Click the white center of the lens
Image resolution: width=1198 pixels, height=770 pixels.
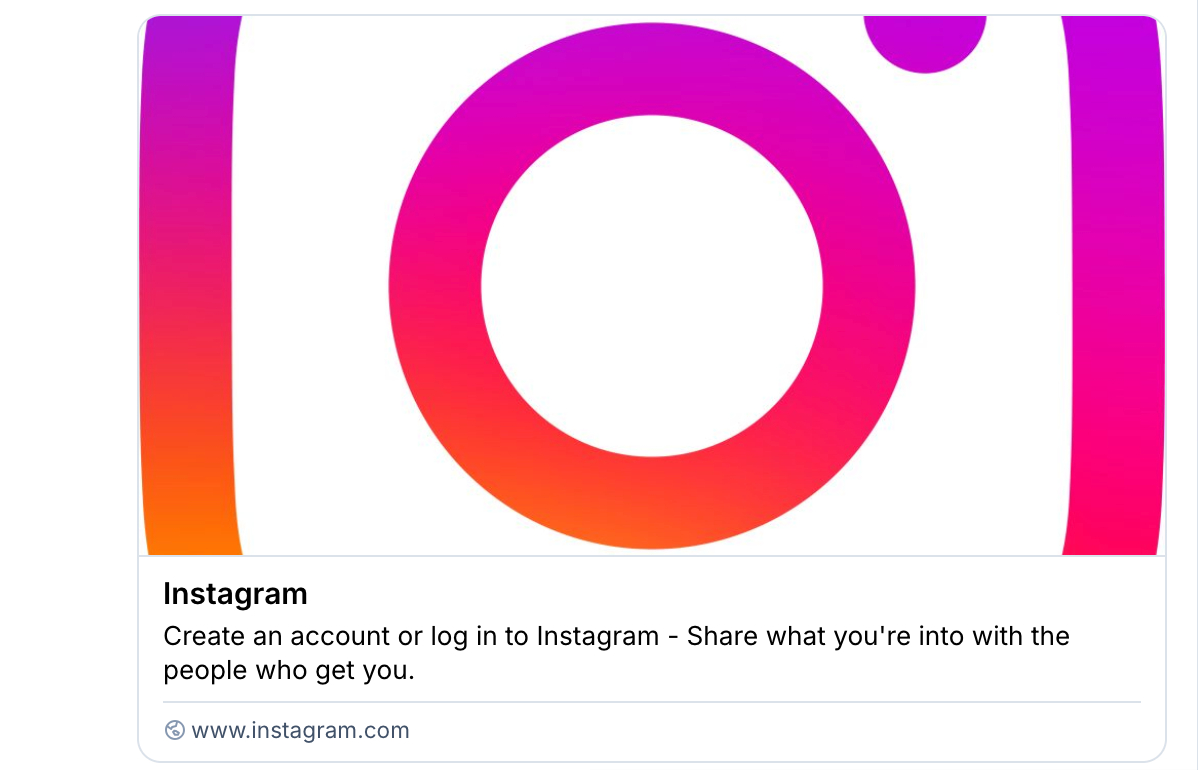click(652, 287)
